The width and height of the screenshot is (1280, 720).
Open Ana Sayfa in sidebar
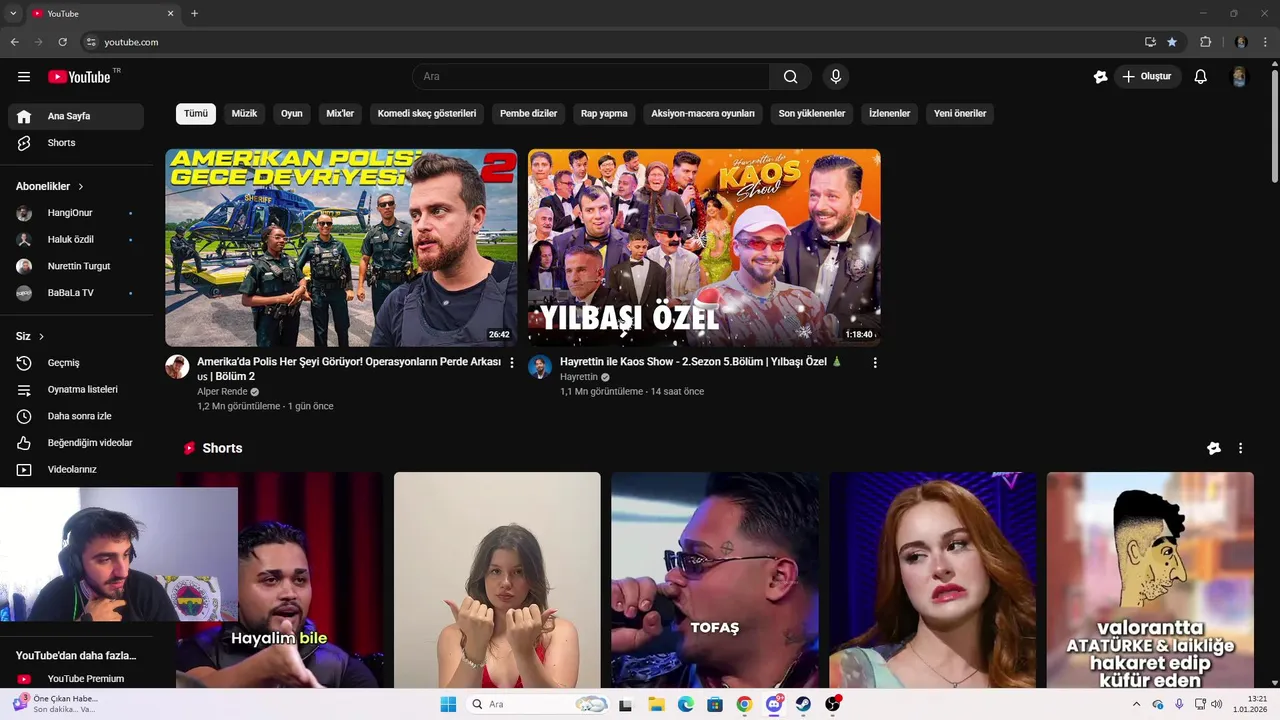[76, 116]
